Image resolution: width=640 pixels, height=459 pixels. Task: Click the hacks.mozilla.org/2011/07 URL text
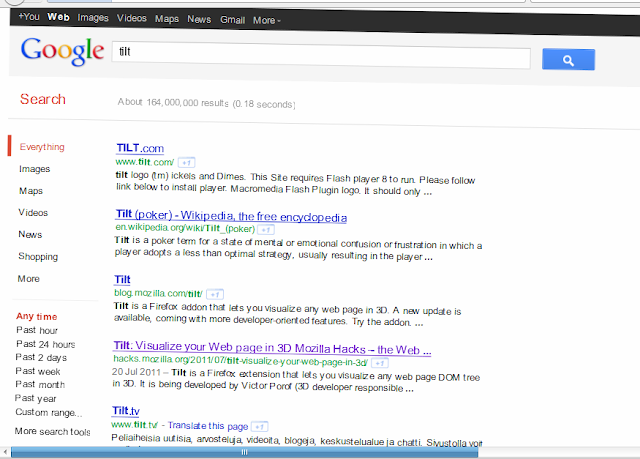tap(240, 361)
